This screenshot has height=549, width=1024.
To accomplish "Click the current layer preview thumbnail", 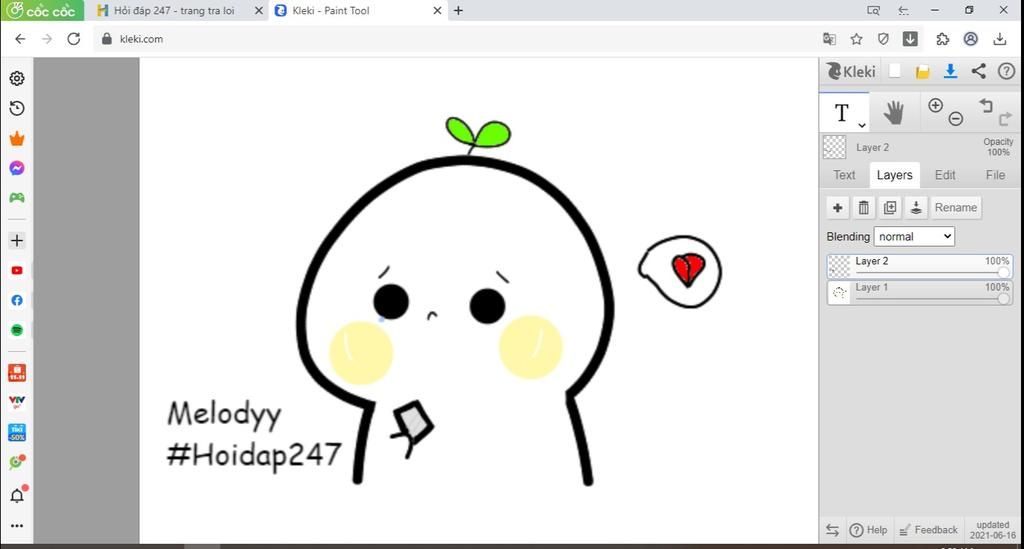I will click(835, 147).
